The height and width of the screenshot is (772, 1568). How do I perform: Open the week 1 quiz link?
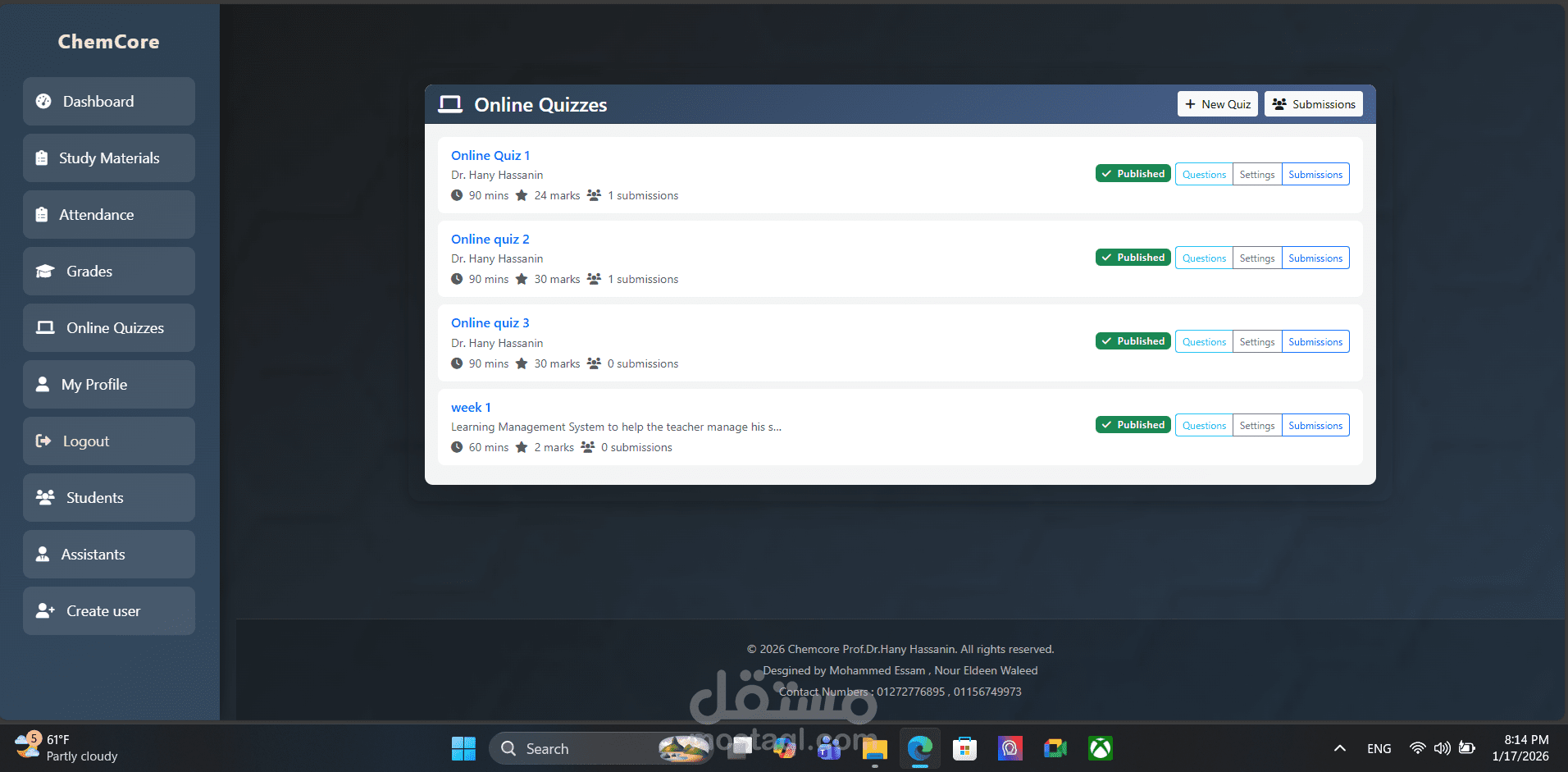point(471,407)
